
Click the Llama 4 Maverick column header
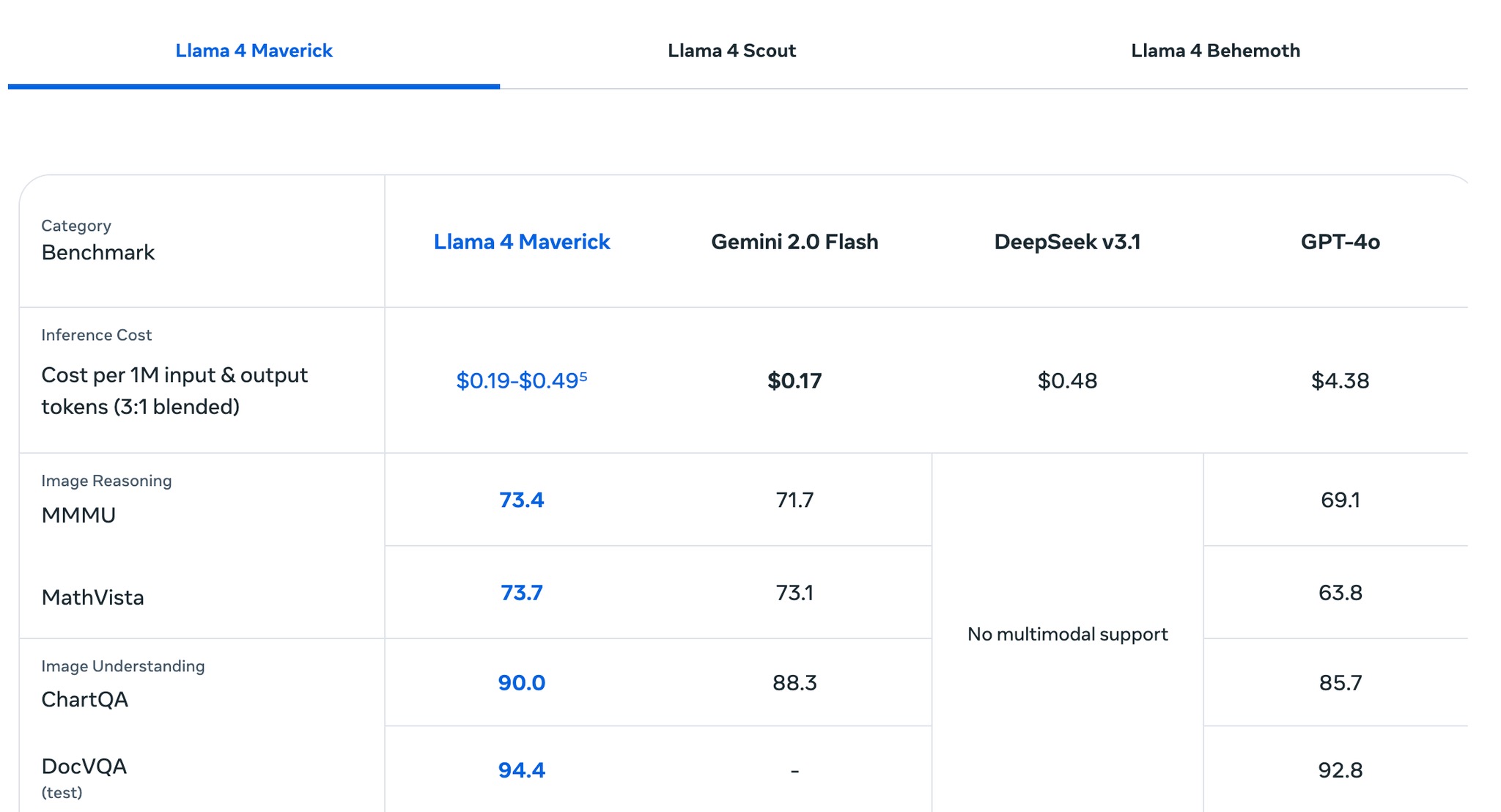pyautogui.click(x=521, y=242)
